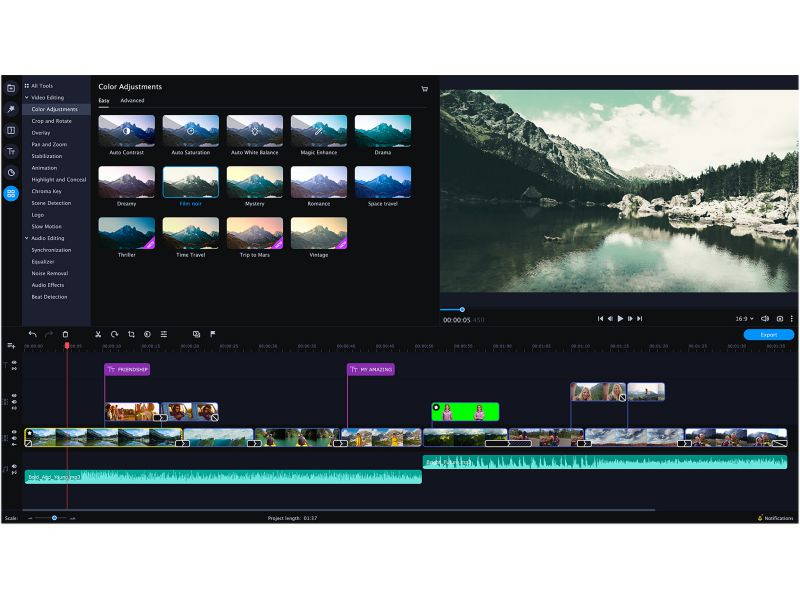Click the Color Adjustments icon in toolbar

tap(147, 334)
